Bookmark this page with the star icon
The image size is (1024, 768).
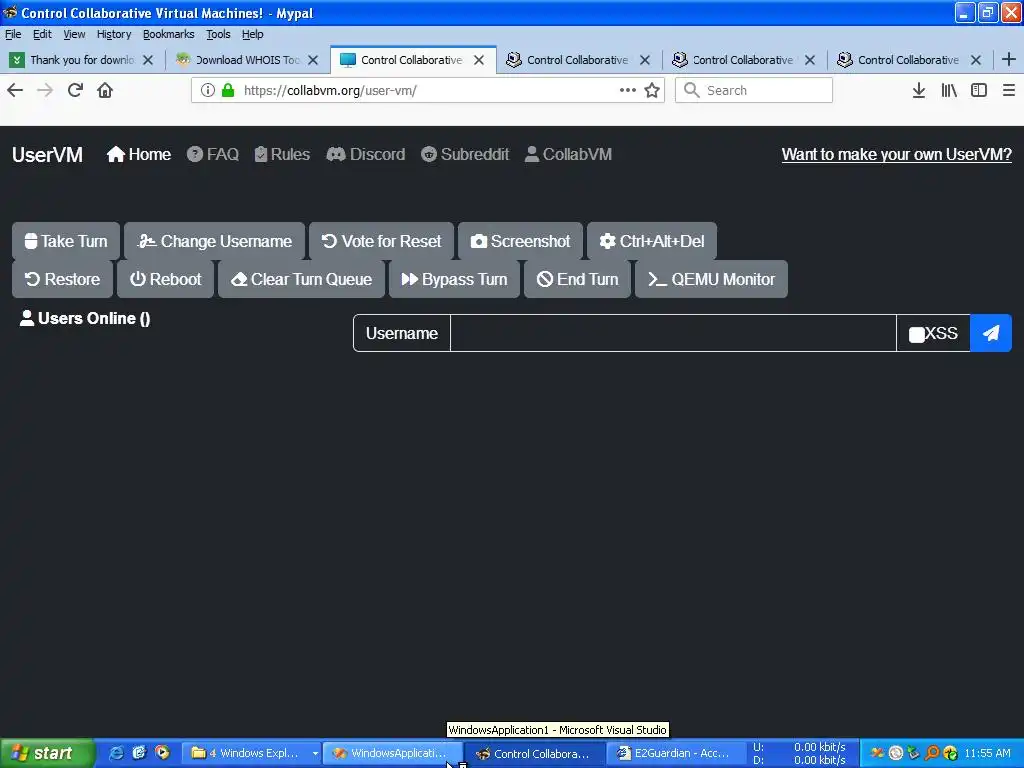click(x=652, y=90)
